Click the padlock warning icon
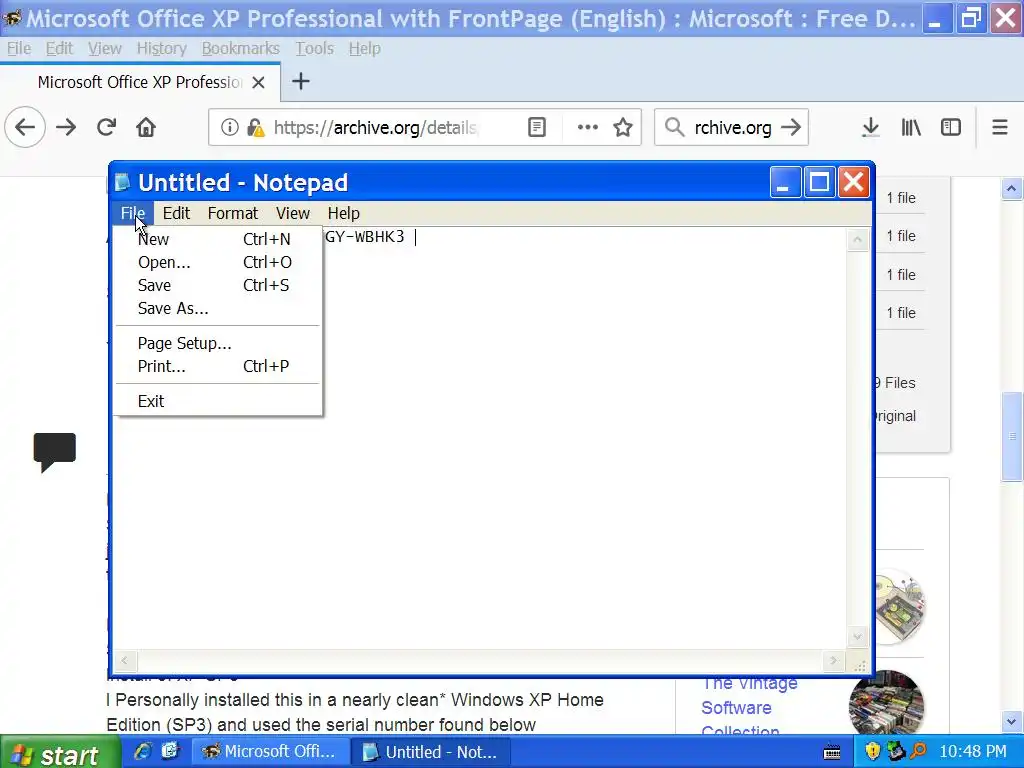The image size is (1024, 768). (x=255, y=127)
